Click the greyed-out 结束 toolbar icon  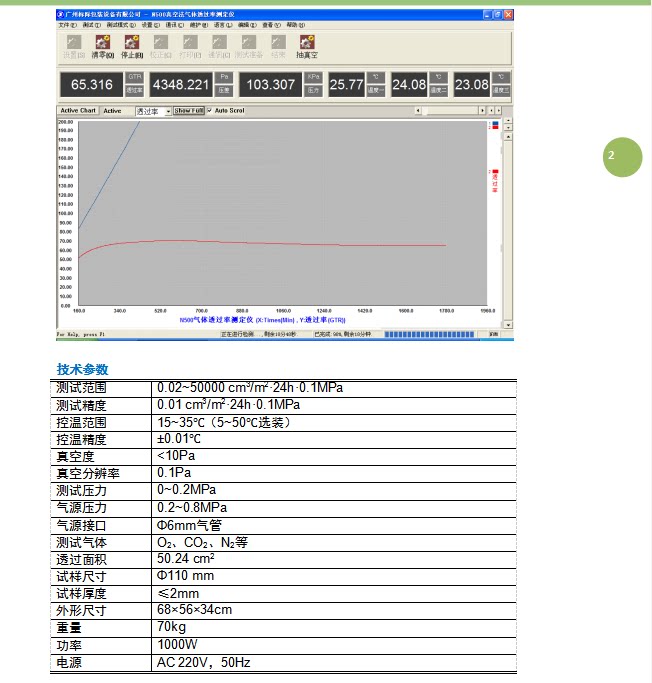(x=278, y=42)
